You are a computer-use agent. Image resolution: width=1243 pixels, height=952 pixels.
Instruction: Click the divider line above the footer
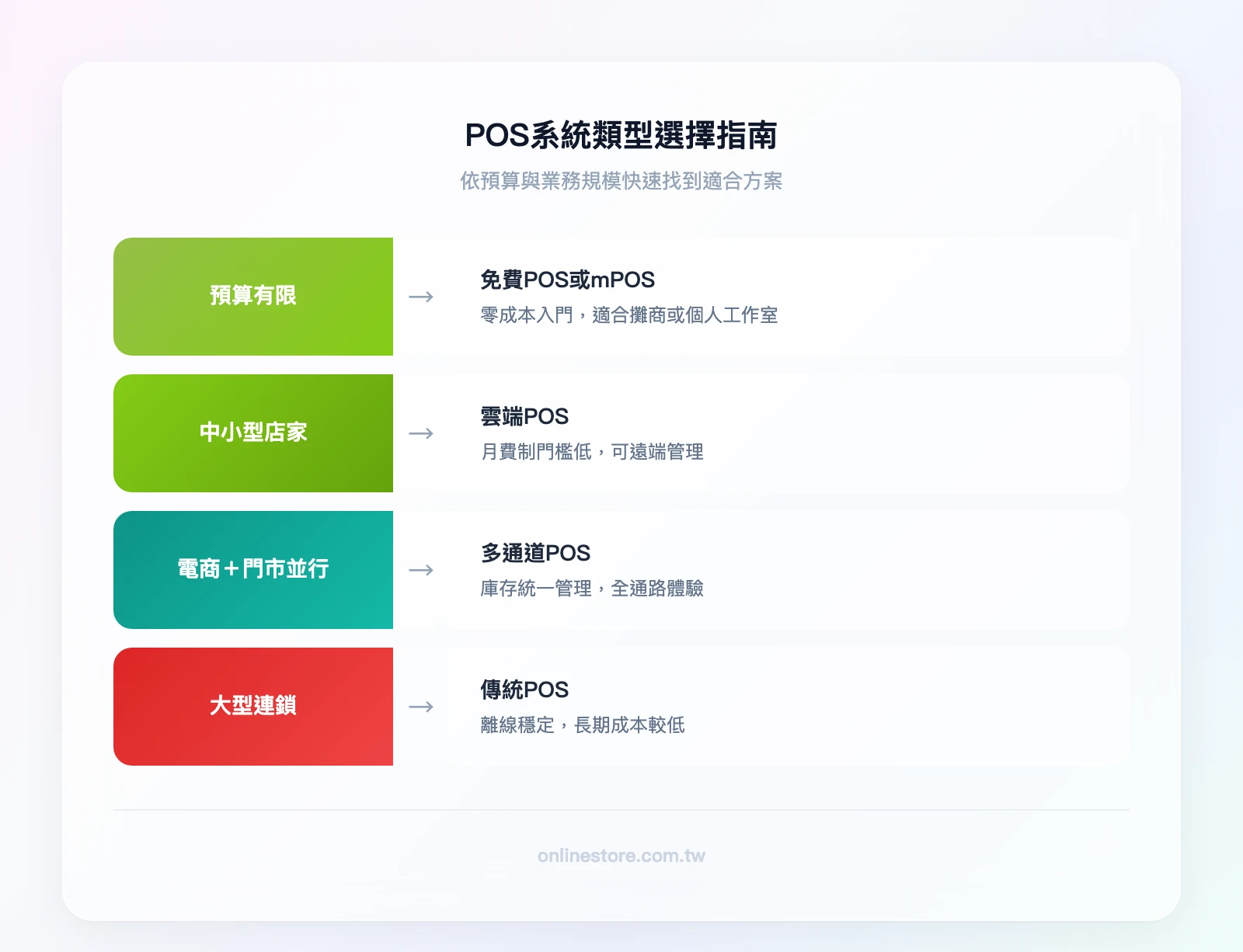(x=621, y=811)
